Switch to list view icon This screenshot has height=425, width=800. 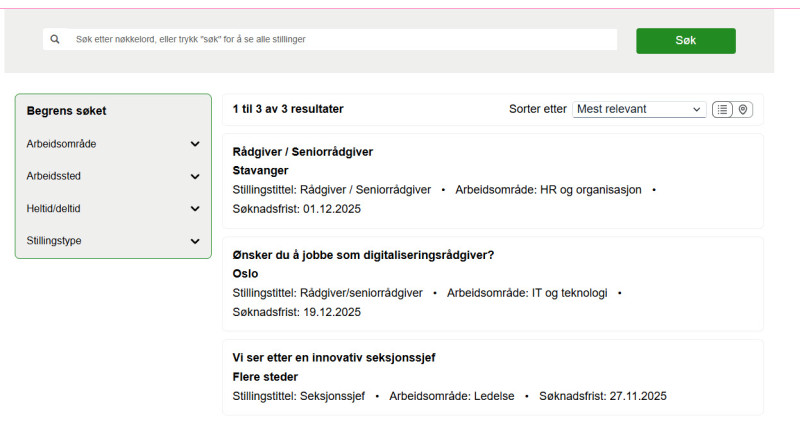[x=722, y=110]
